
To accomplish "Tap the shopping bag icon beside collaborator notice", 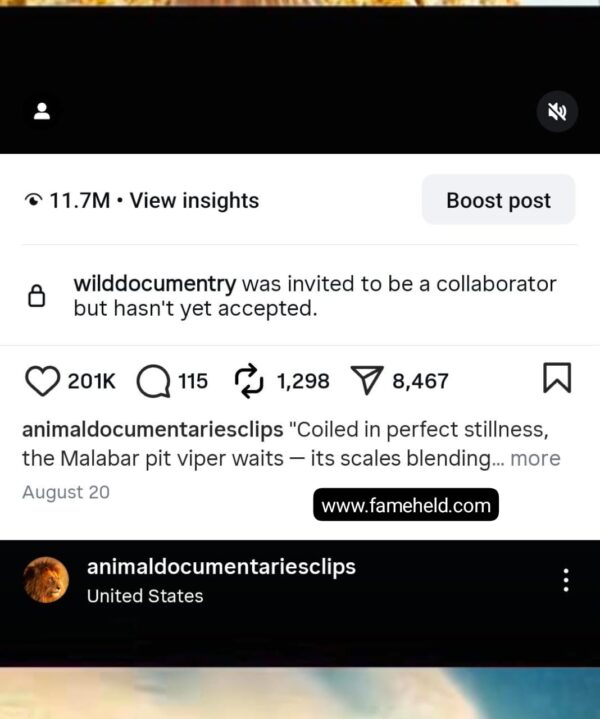I will tap(37, 296).
